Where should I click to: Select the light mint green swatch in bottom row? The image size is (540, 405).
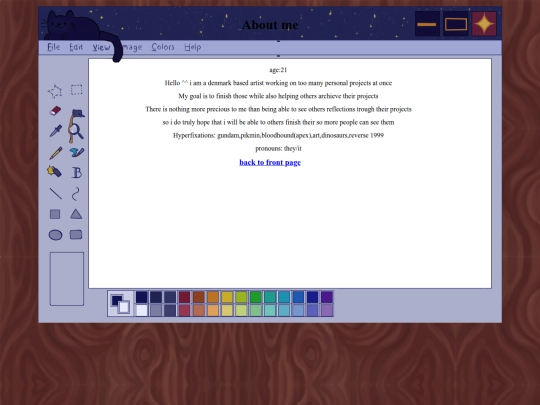pos(256,310)
